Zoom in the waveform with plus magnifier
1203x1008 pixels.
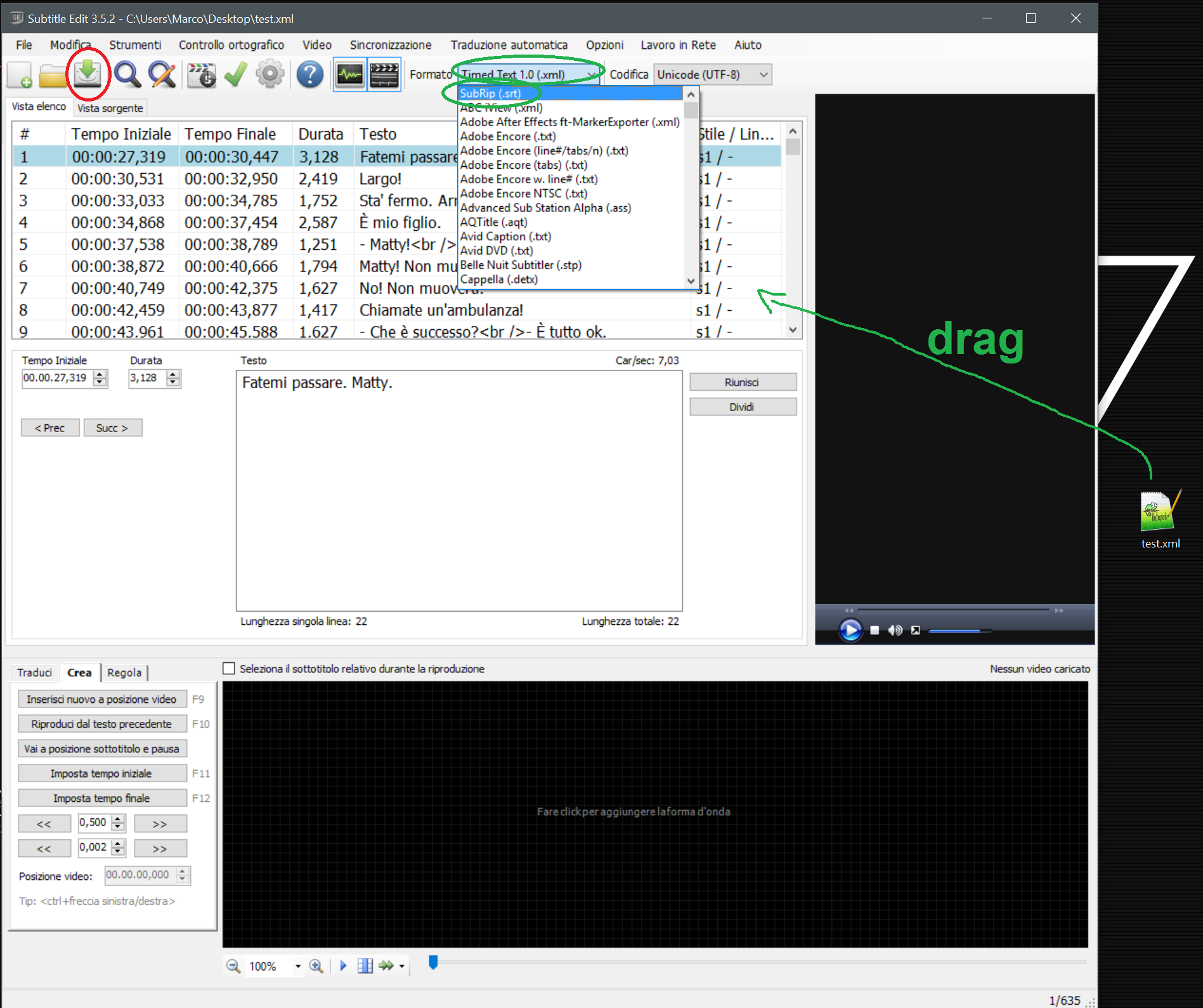[316, 966]
